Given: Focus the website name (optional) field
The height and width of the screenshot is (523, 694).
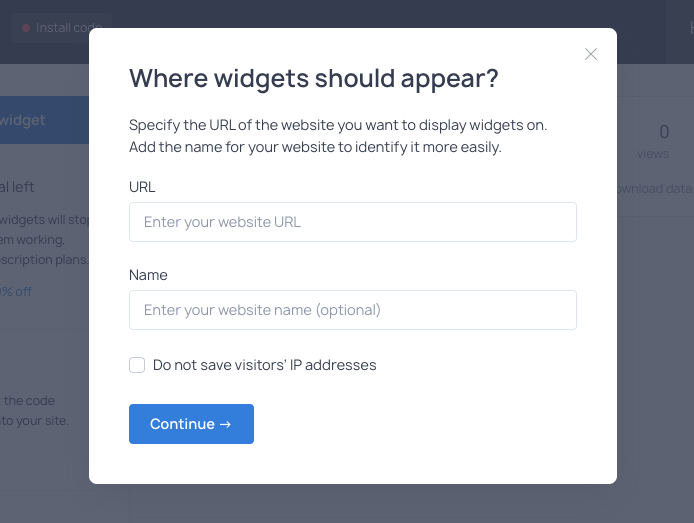Looking at the screenshot, I should tap(353, 310).
